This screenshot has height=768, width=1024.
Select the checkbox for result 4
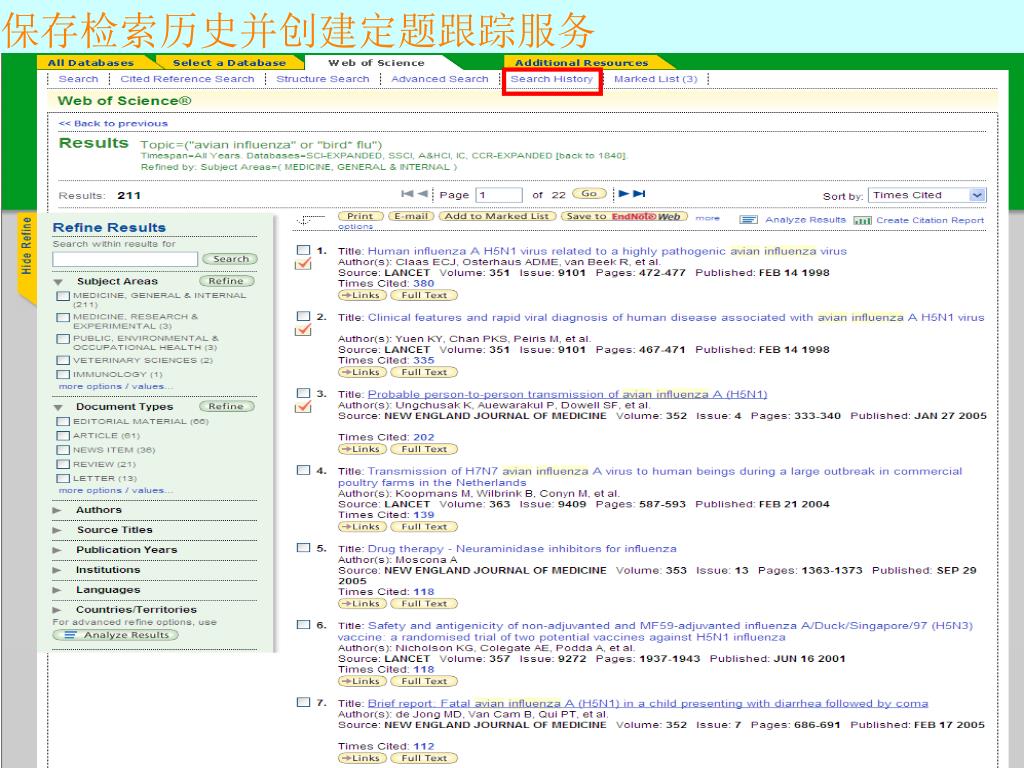(x=303, y=471)
